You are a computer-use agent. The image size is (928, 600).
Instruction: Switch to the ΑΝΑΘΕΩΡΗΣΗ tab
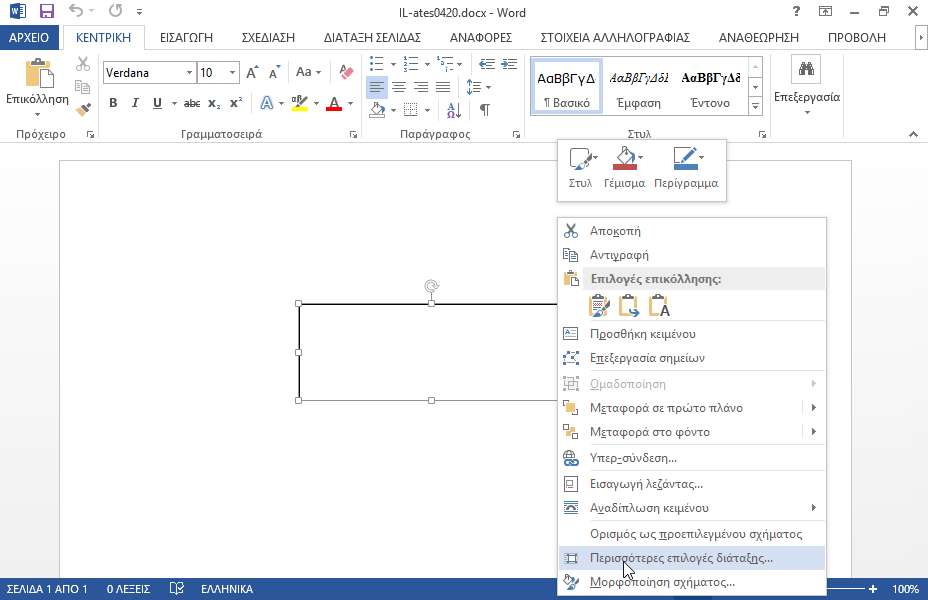(x=759, y=37)
